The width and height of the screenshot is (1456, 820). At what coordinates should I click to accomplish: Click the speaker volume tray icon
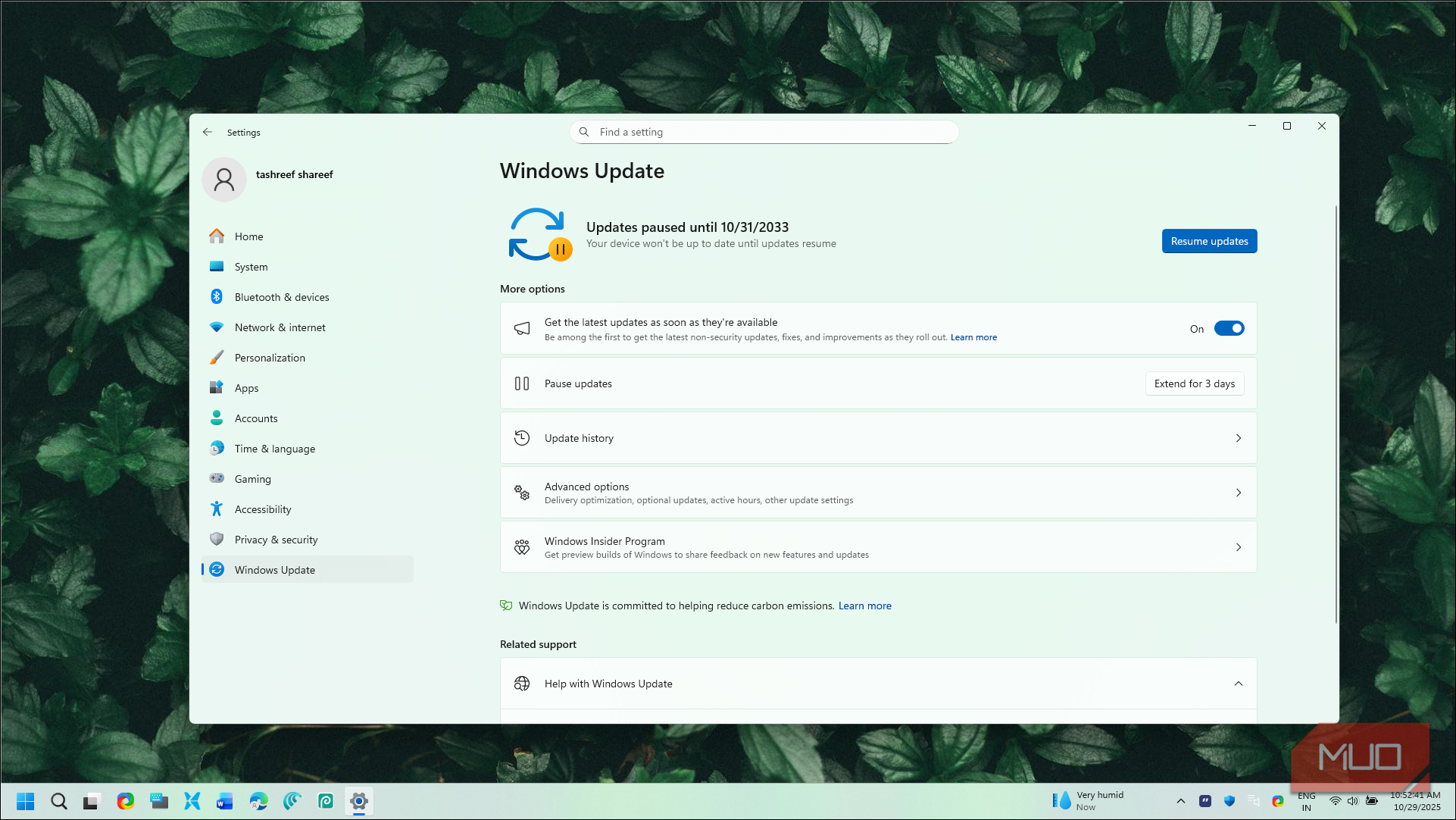point(1353,801)
